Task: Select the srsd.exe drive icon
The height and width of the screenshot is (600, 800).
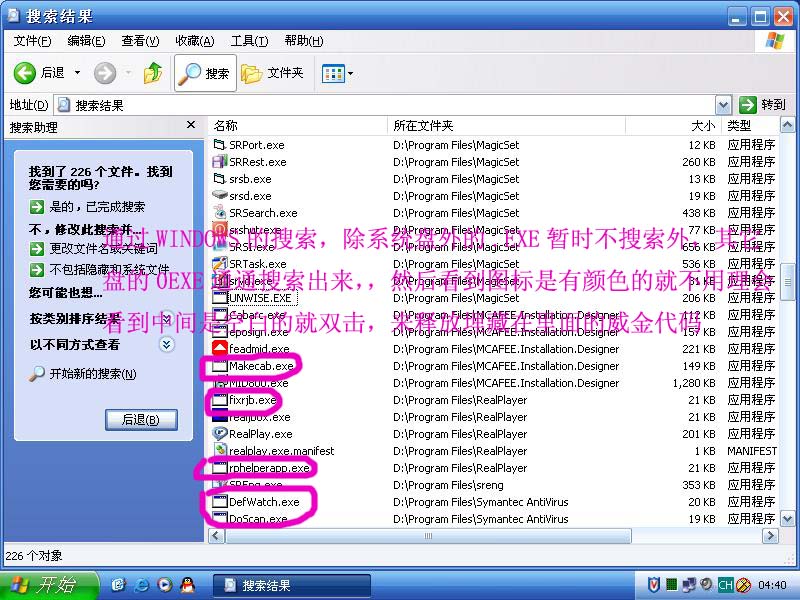Action: 219,195
